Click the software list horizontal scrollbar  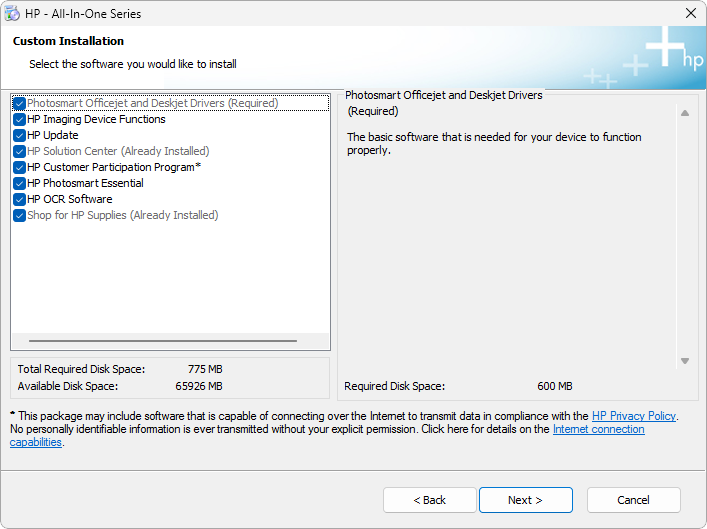click(x=163, y=341)
